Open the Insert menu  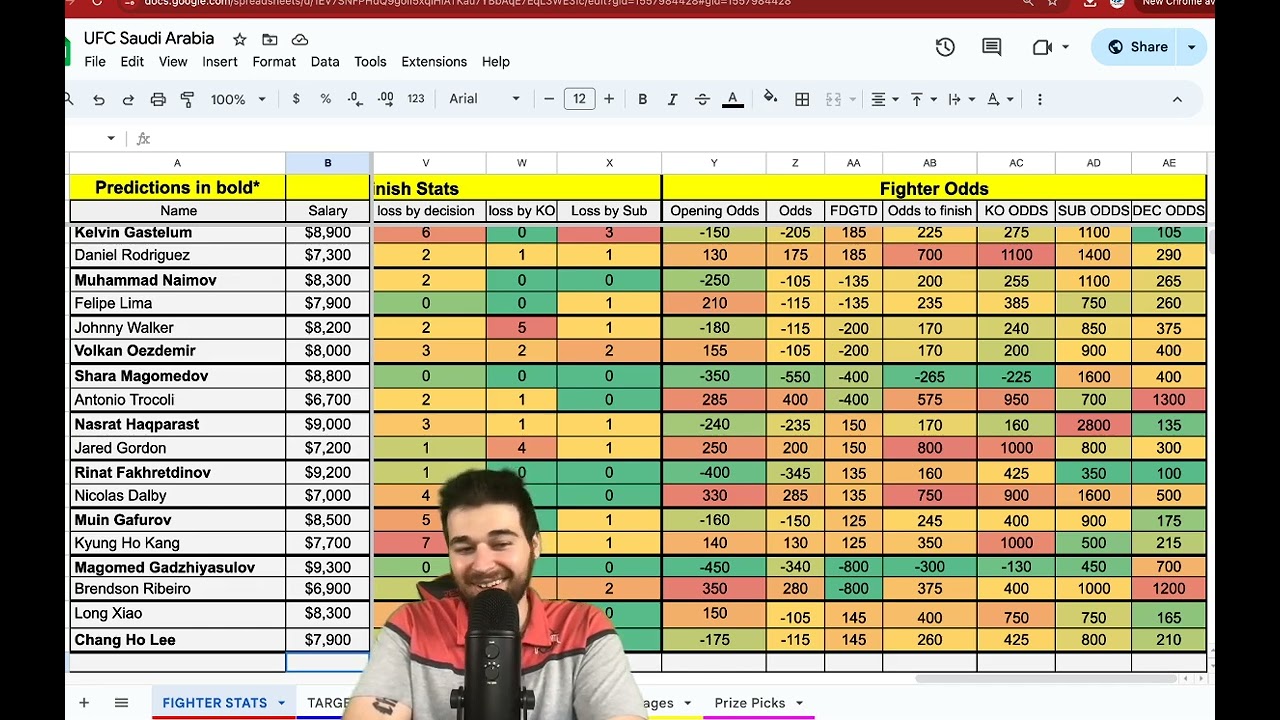pos(220,62)
